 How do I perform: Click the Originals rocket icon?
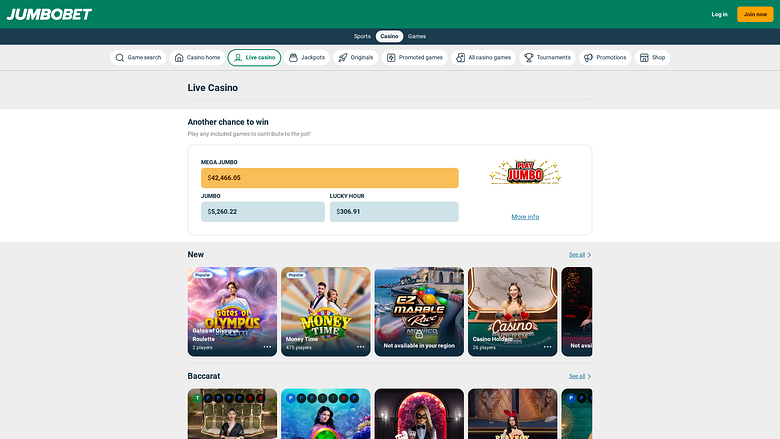[343, 58]
